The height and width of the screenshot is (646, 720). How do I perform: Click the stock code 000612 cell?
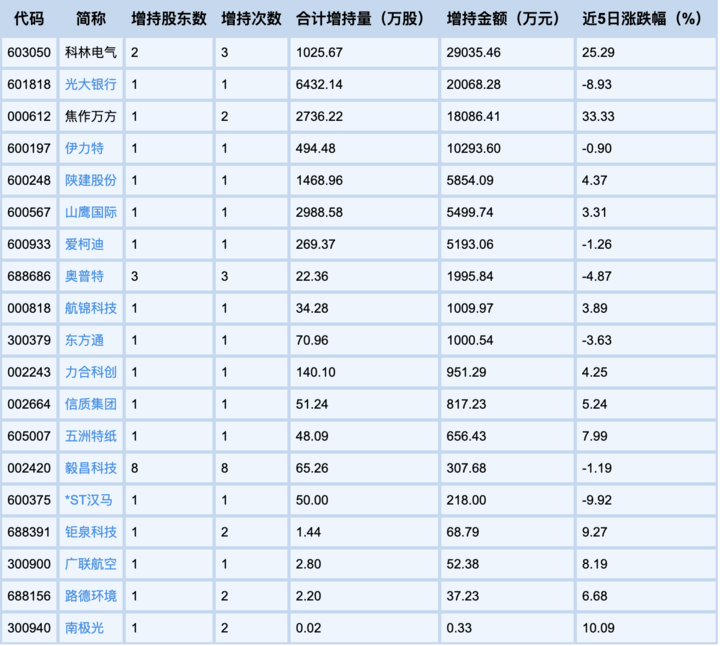point(29,117)
